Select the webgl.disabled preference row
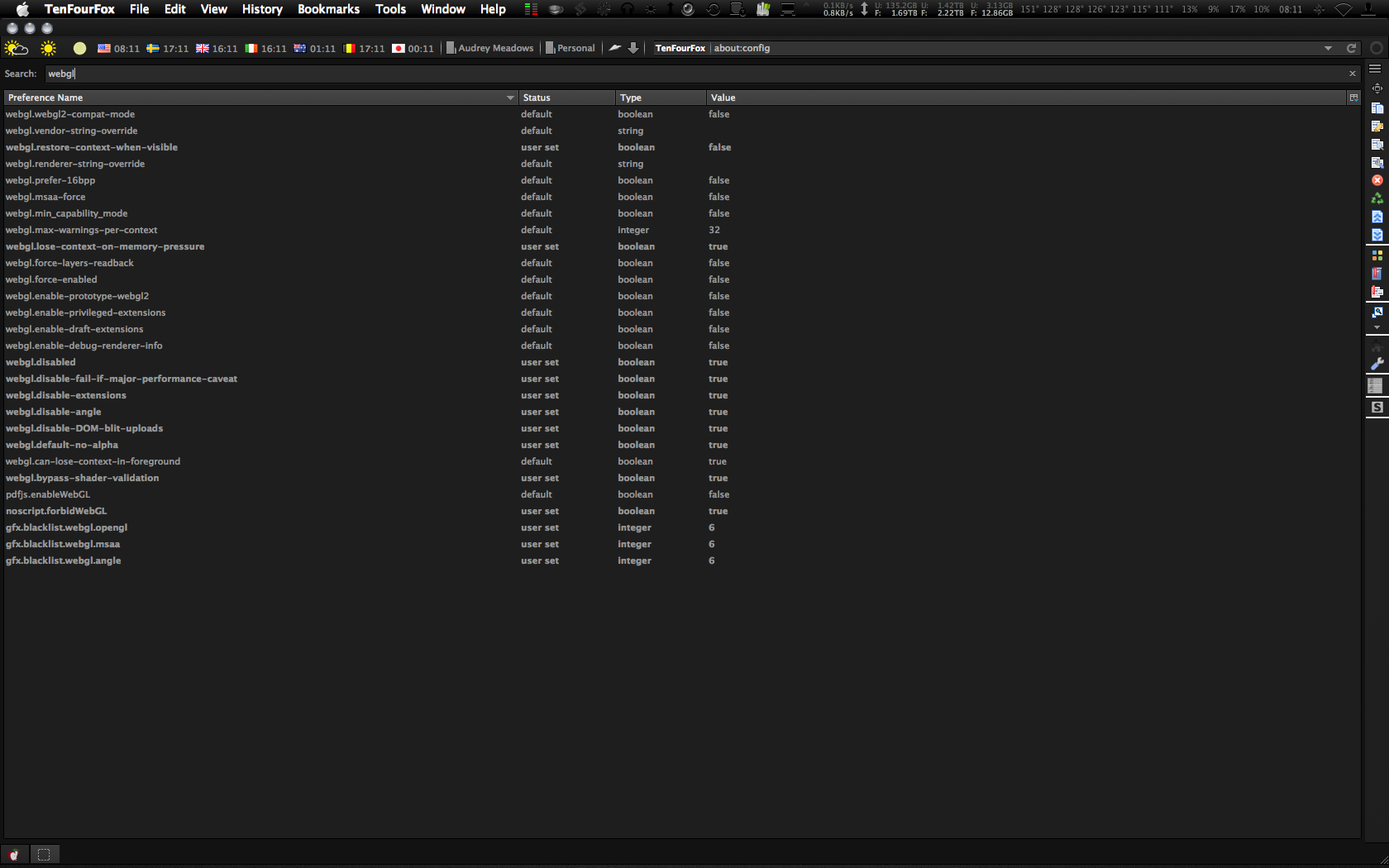Viewport: 1389px width, 868px height. [682, 362]
